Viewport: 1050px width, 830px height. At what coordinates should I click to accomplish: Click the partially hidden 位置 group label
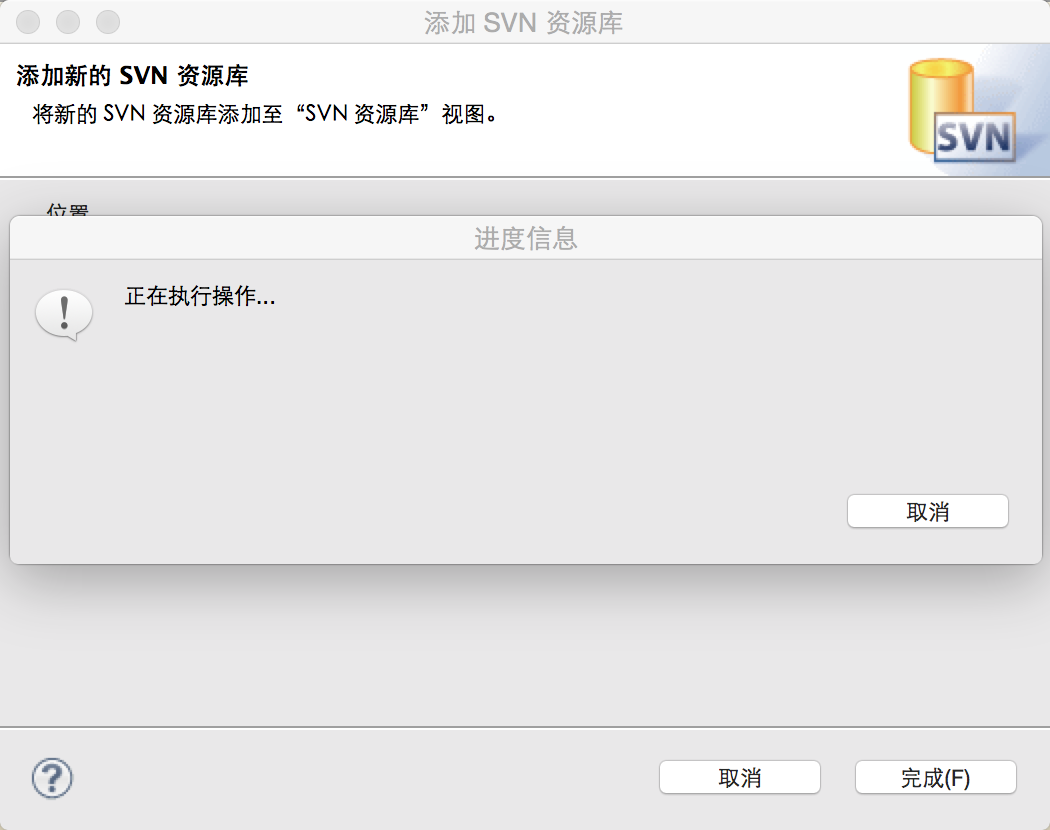coord(68,210)
